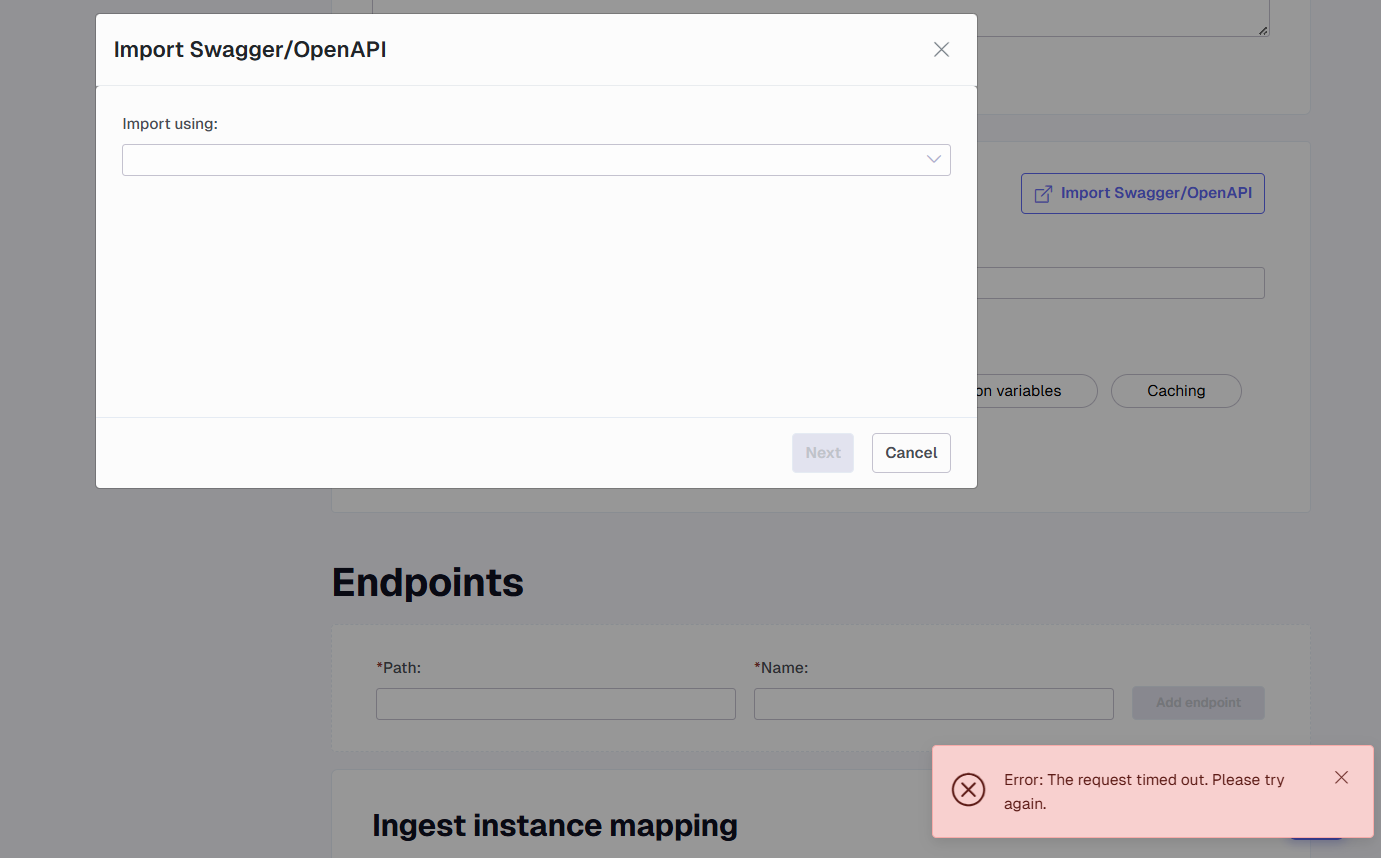Cancel the import dialog
1381x858 pixels.
911,453
